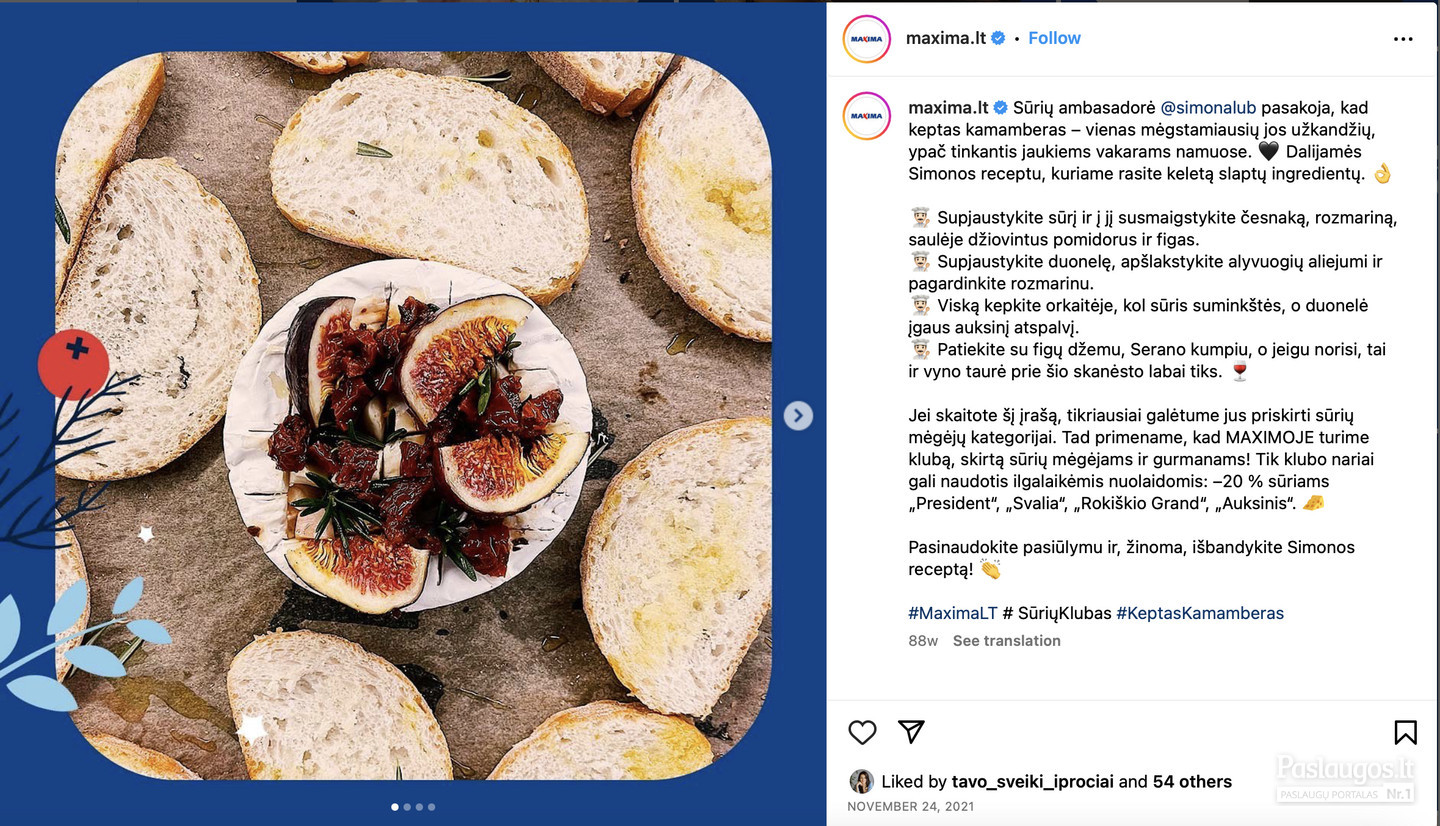Image resolution: width=1440 pixels, height=826 pixels.
Task: Follow the maxima.lt account
Action: click(x=1054, y=38)
